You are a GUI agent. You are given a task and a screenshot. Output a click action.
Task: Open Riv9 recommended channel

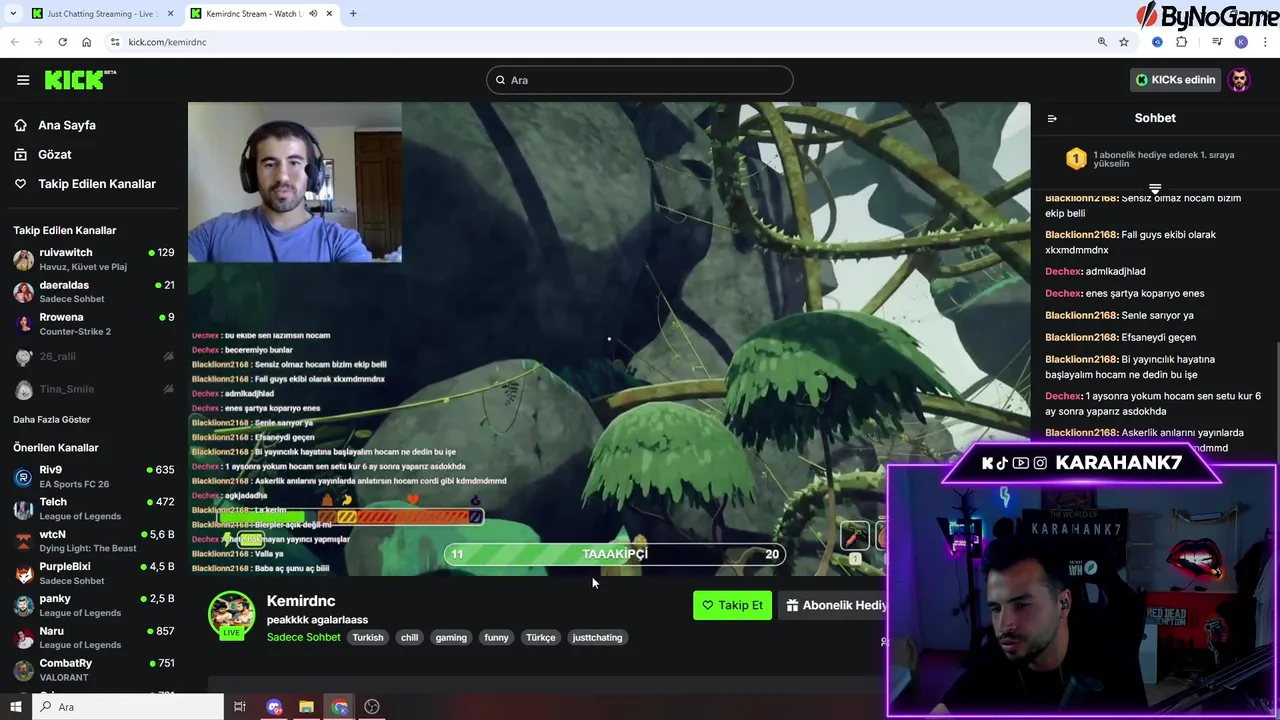tap(94, 476)
